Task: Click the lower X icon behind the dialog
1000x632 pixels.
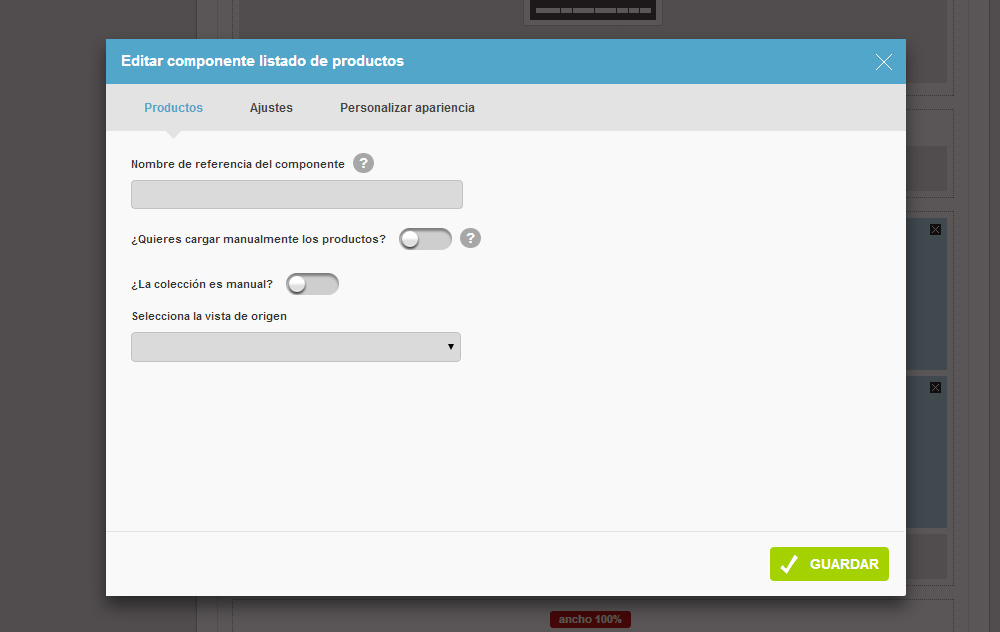Action: 935,388
